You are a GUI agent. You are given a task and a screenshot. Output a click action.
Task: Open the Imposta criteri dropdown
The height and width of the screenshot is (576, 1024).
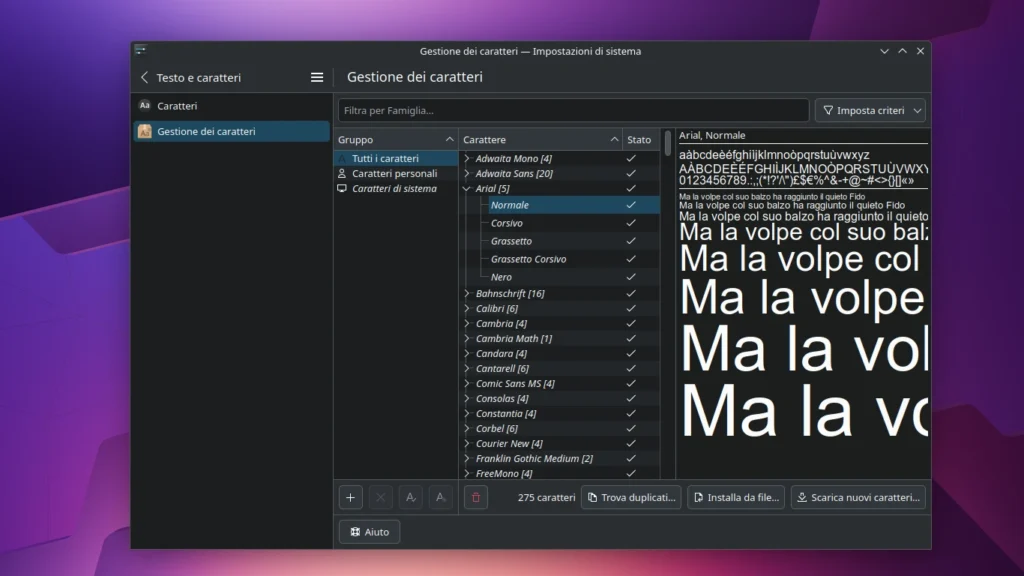[x=869, y=110]
